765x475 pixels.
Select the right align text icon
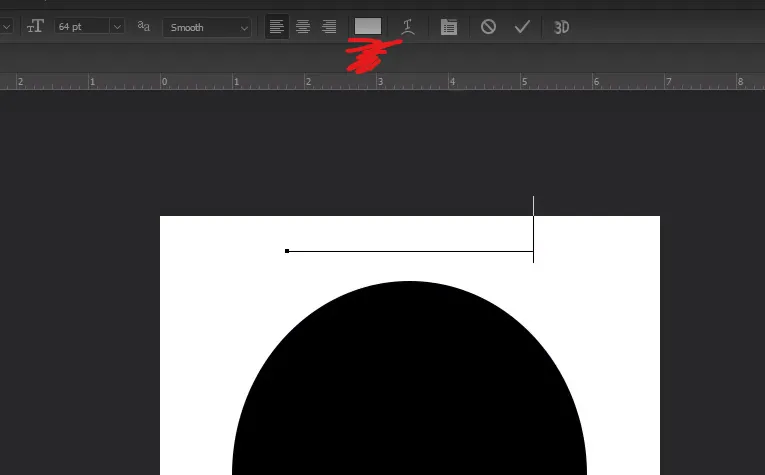(329, 26)
